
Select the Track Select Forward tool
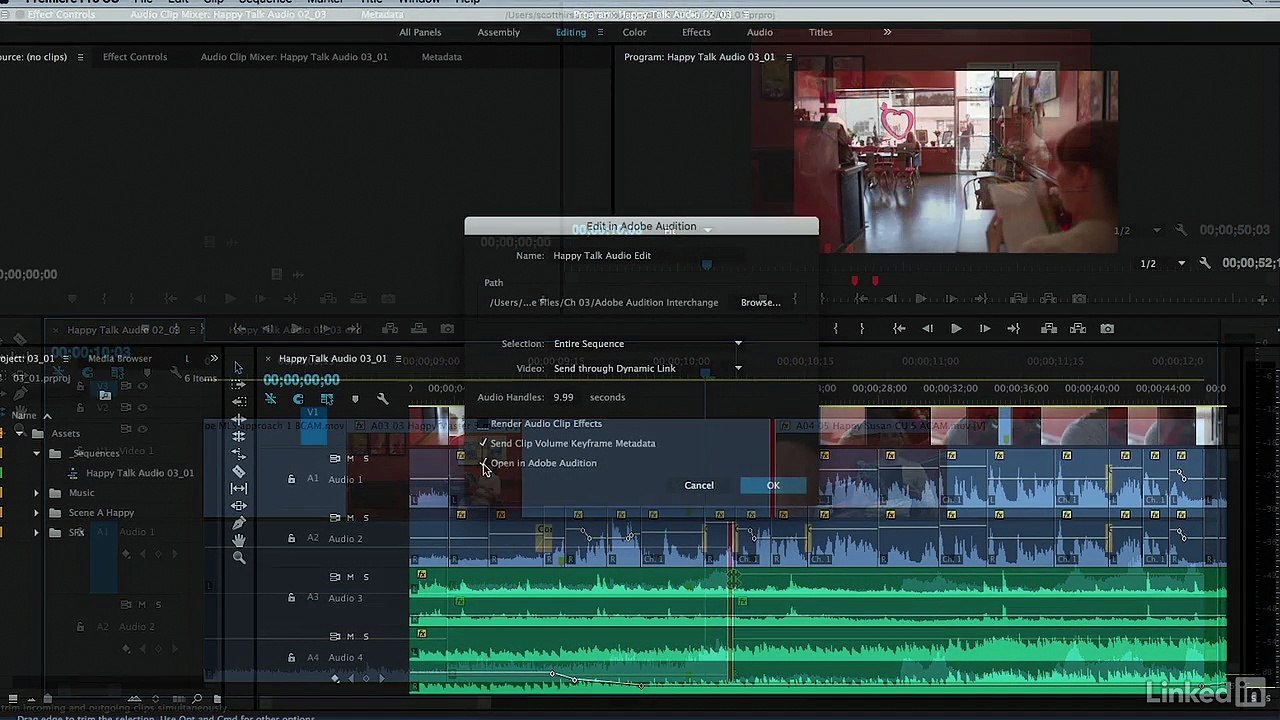239,384
